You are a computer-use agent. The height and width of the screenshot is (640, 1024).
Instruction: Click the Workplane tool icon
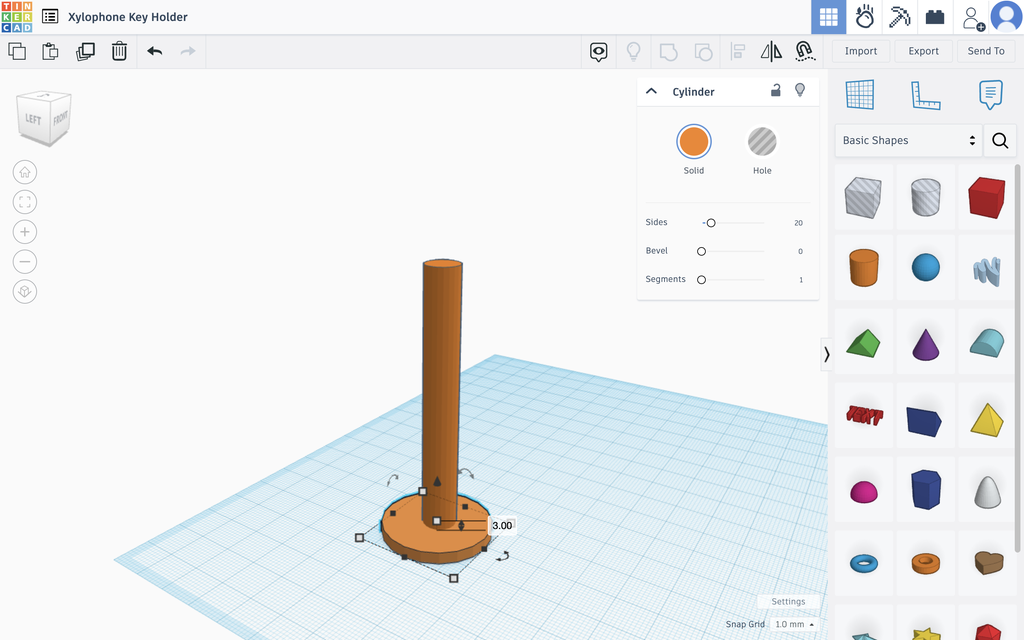click(x=860, y=95)
